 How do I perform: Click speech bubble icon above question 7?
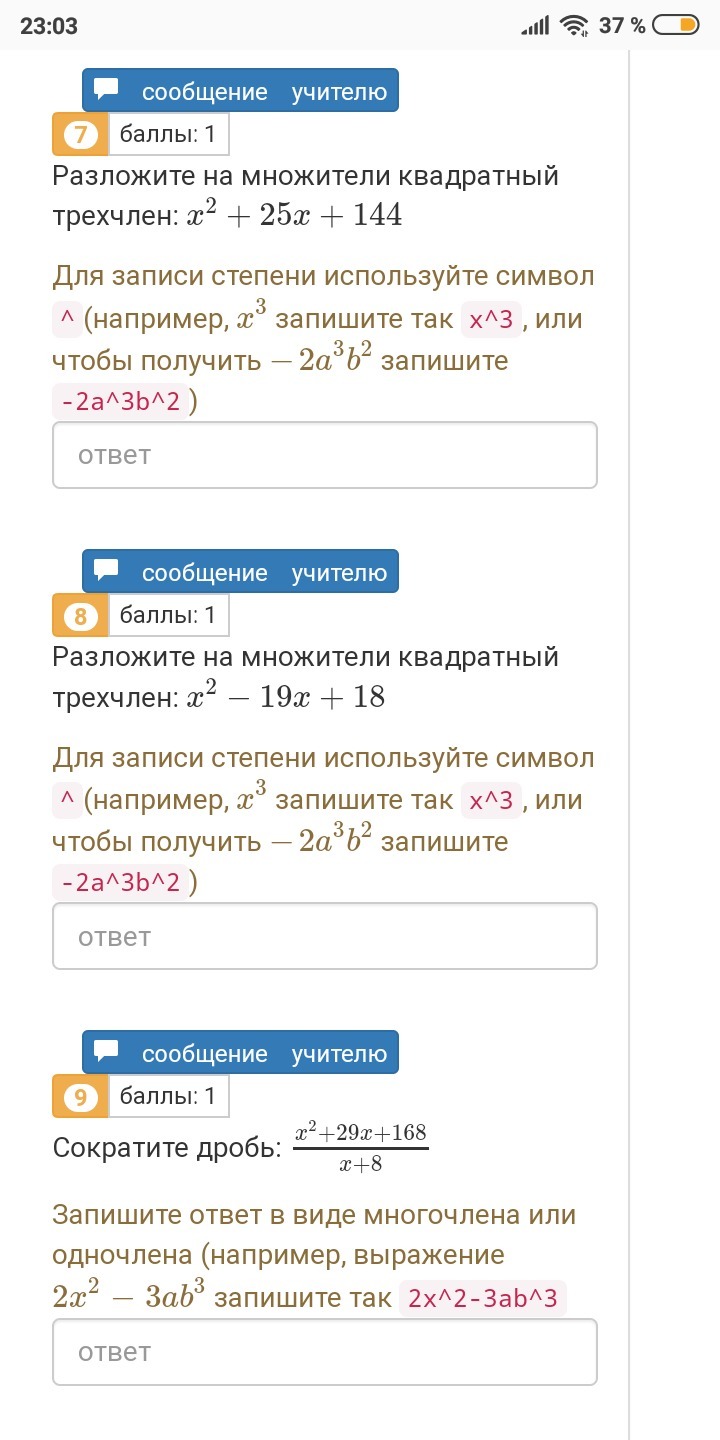click(107, 90)
